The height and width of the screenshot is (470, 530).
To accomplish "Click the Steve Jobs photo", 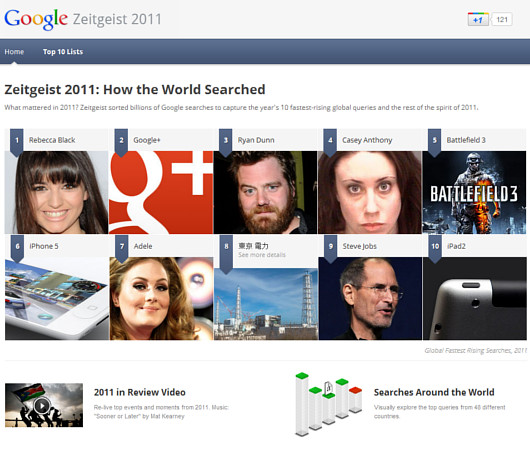I will [x=370, y=299].
